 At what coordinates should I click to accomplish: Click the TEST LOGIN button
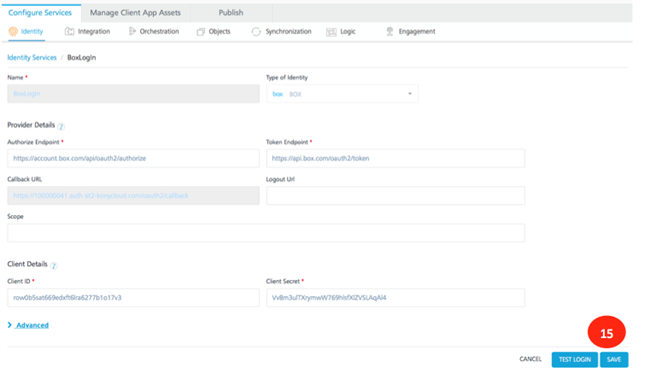click(x=575, y=360)
